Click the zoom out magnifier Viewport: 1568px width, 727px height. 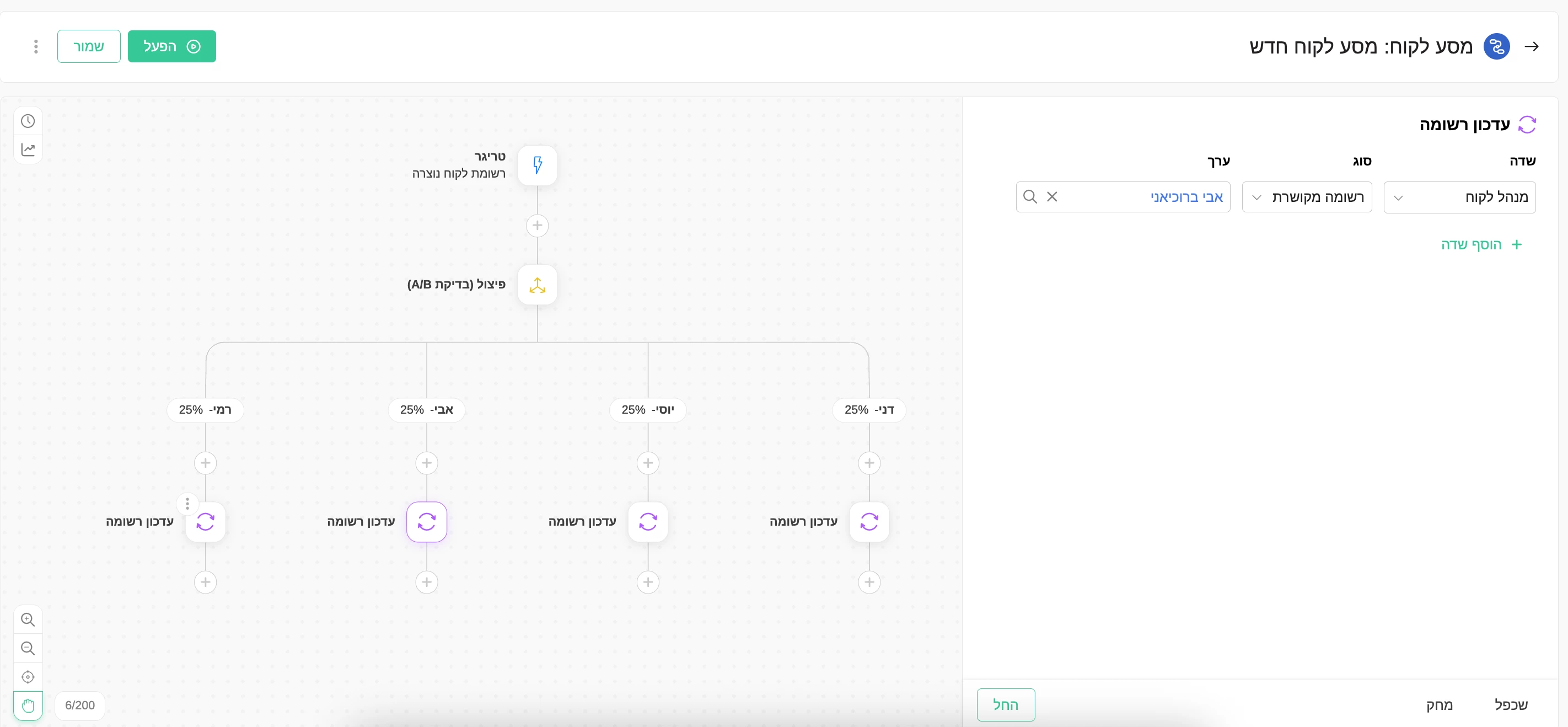[x=28, y=648]
